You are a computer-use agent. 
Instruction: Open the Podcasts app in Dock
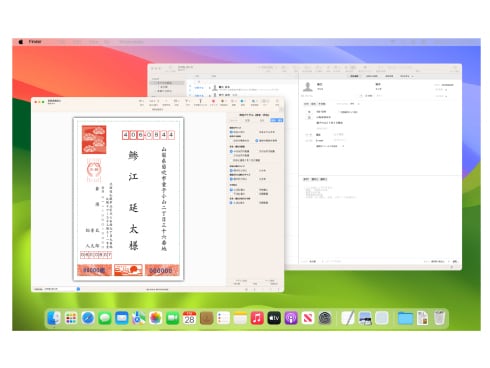tap(291, 318)
